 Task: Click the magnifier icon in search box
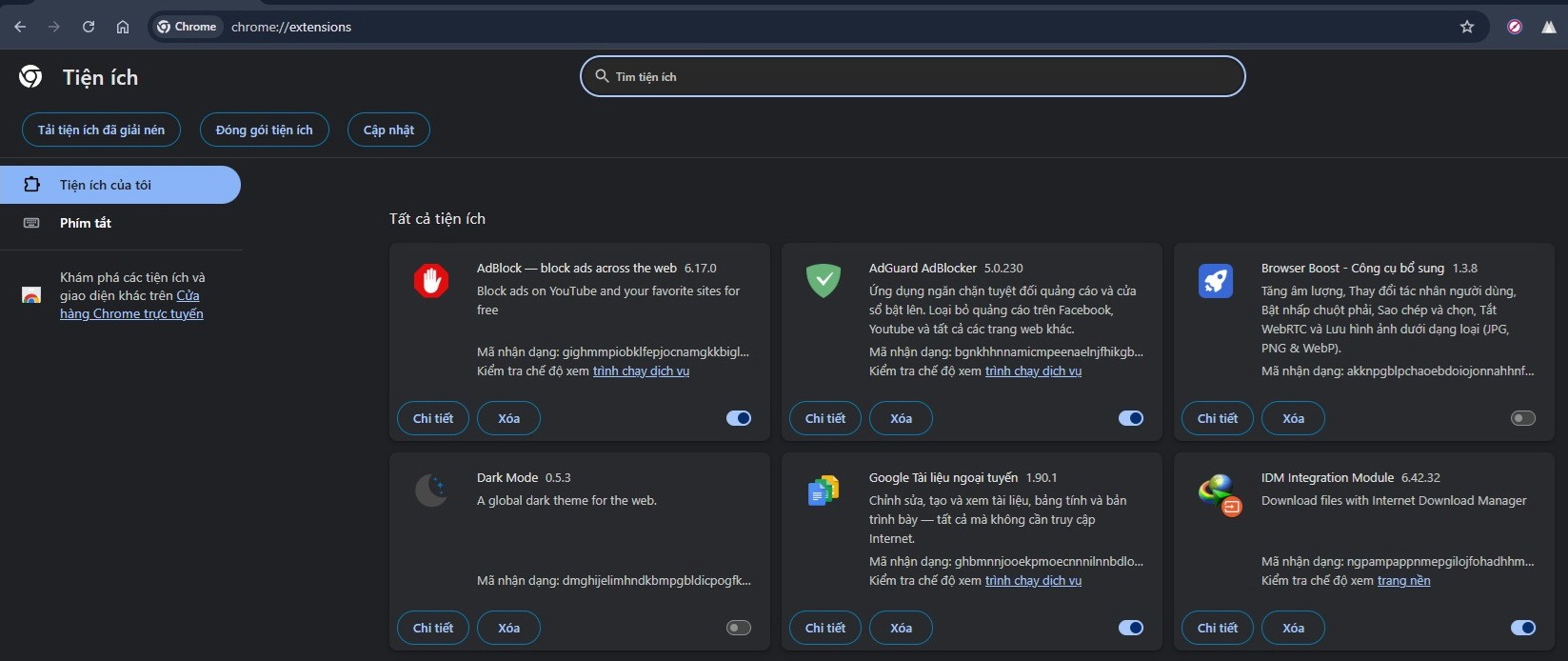click(602, 76)
